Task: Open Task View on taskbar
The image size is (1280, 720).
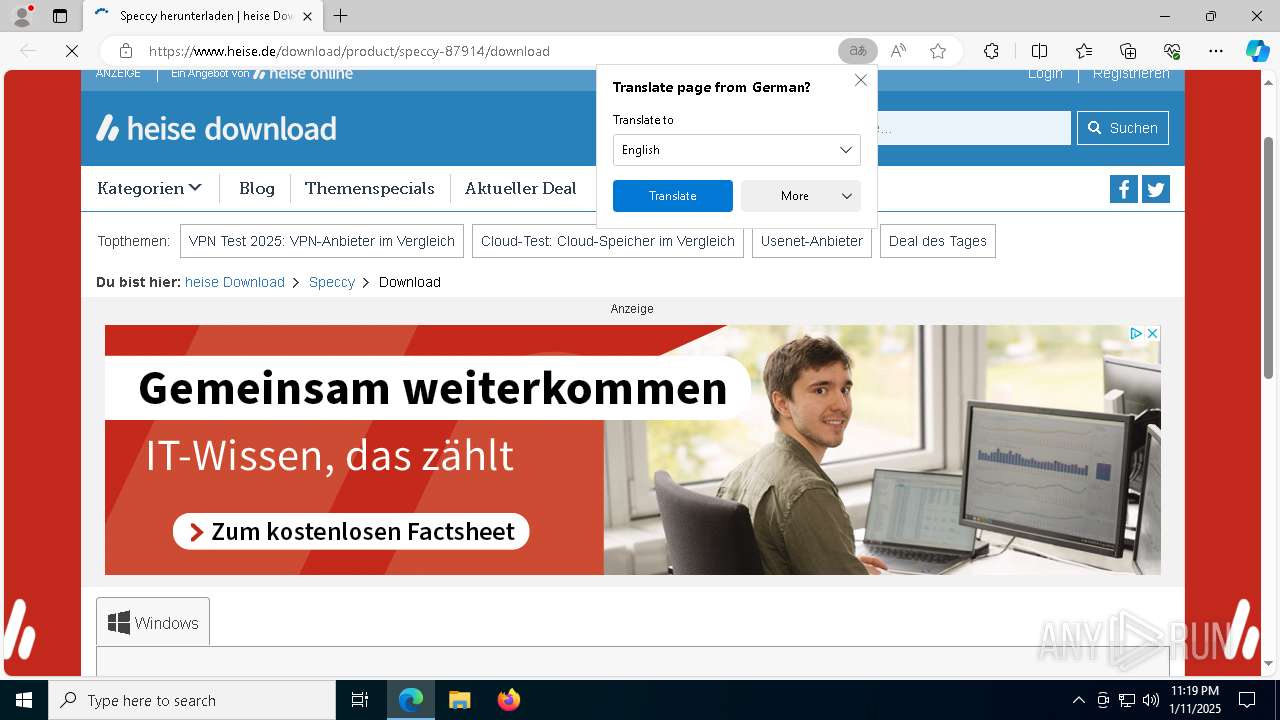Action: (x=360, y=700)
